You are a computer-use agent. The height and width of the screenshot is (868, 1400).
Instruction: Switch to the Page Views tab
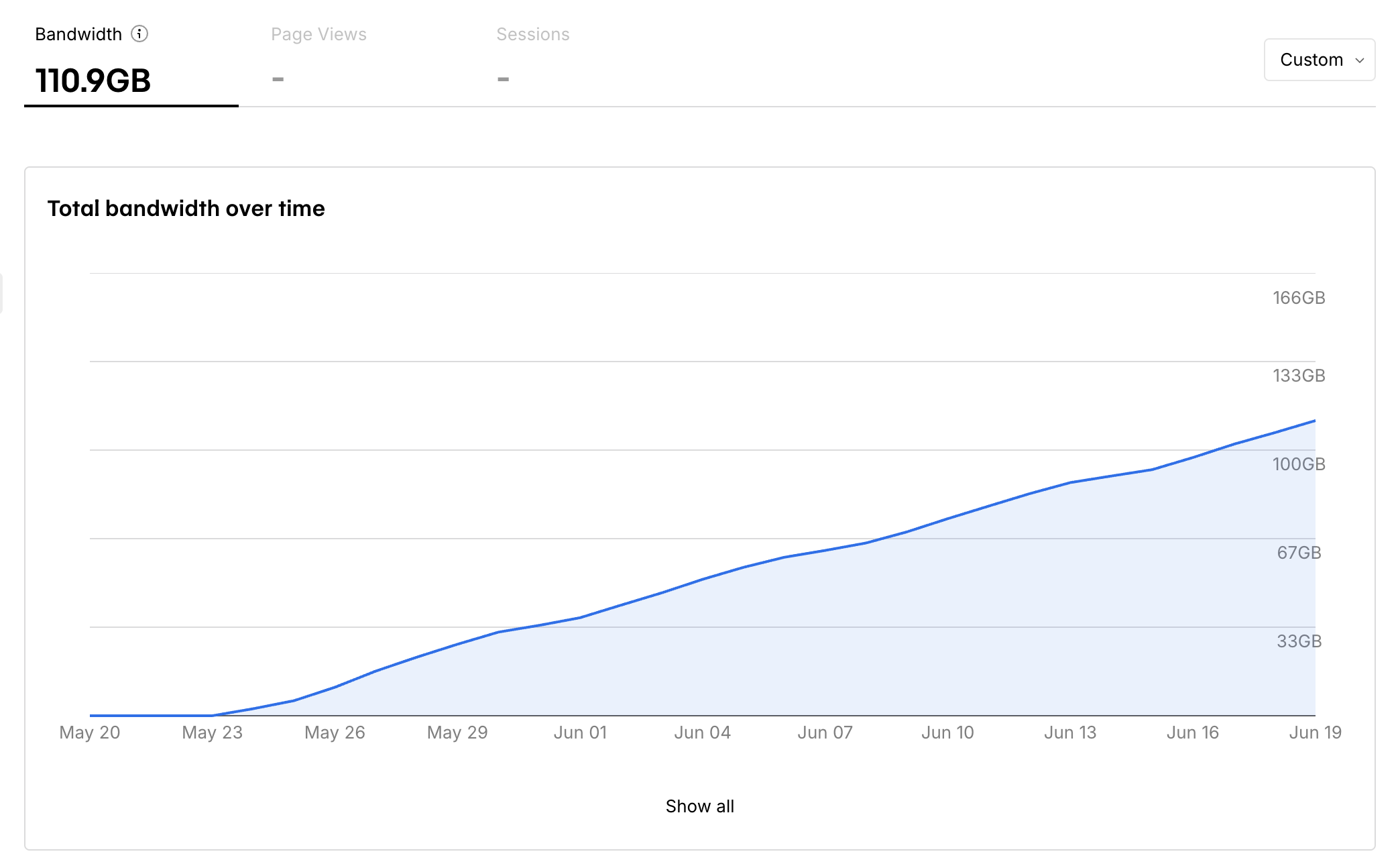(318, 34)
